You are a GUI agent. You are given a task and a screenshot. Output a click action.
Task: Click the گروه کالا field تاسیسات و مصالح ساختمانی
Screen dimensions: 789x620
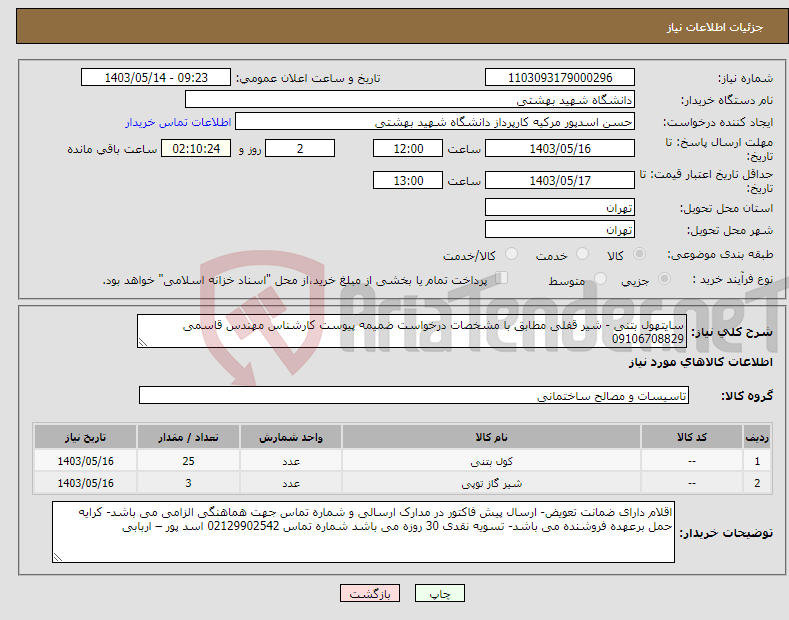pos(414,396)
